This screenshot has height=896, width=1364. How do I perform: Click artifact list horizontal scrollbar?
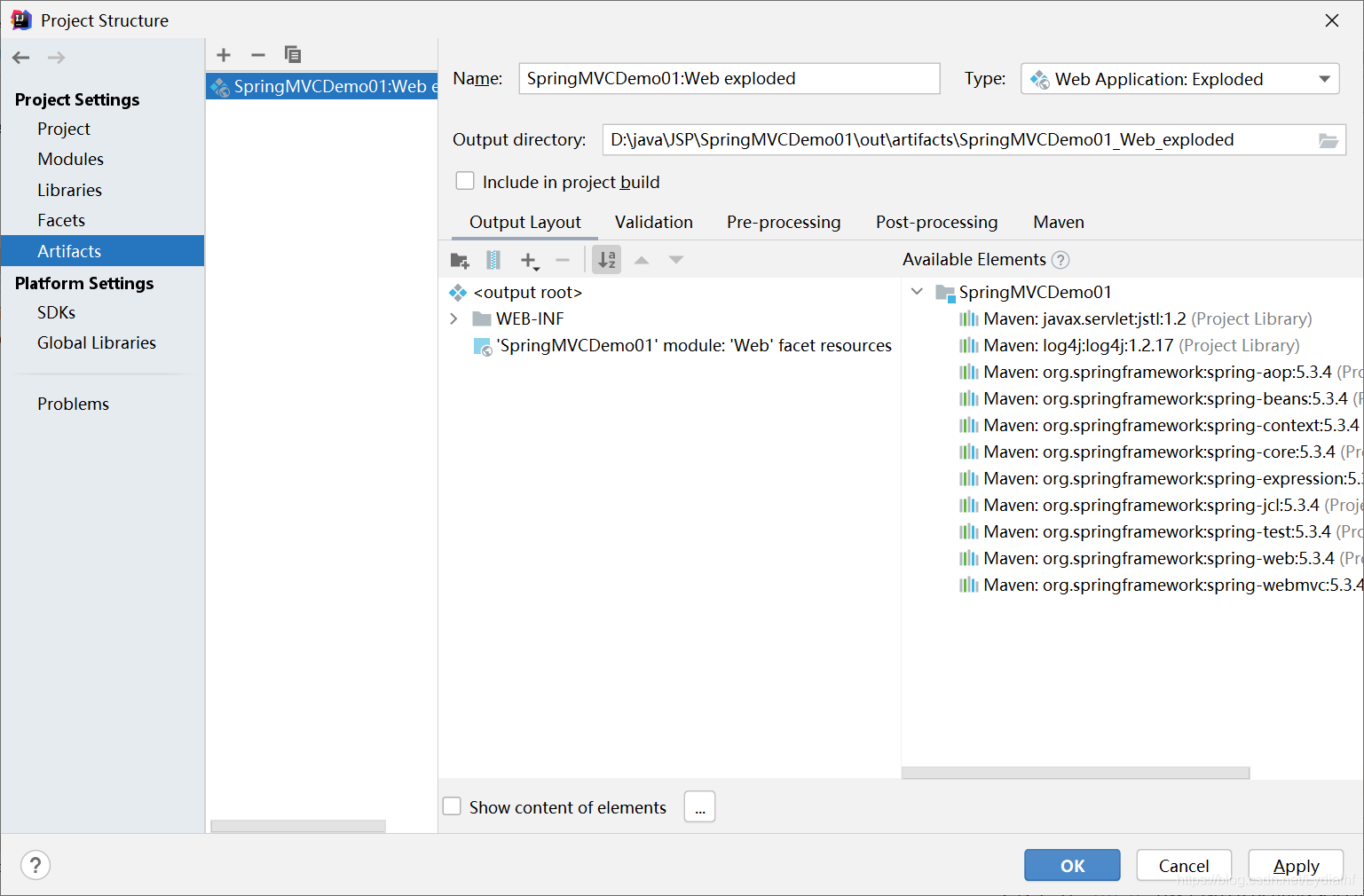coord(298,826)
